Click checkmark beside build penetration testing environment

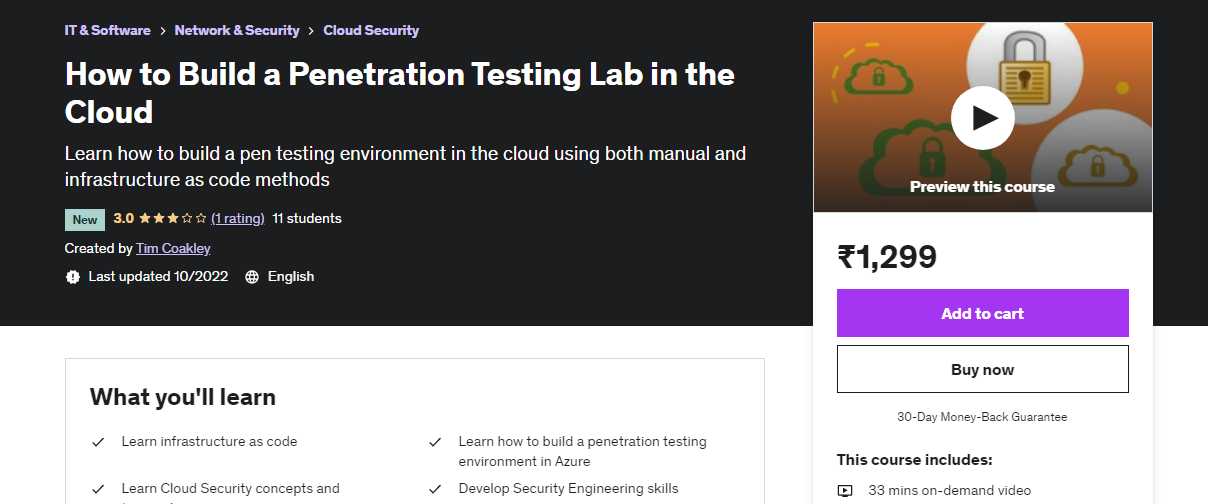(435, 442)
